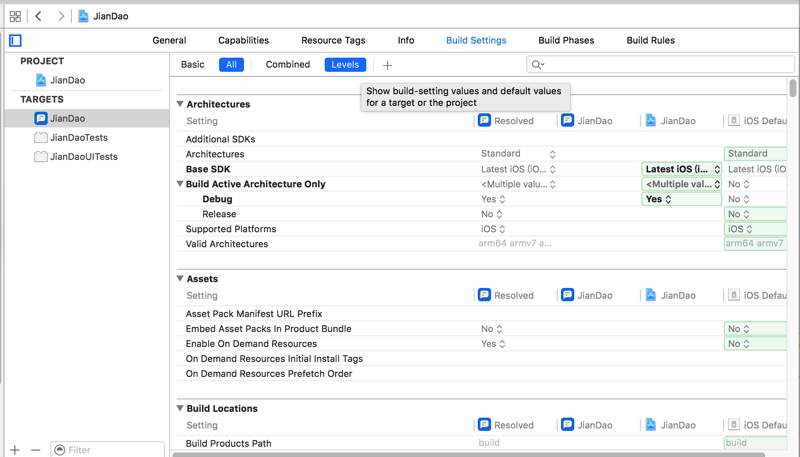Collapse the Architectures section
This screenshot has height=457, width=800.
[x=181, y=104]
